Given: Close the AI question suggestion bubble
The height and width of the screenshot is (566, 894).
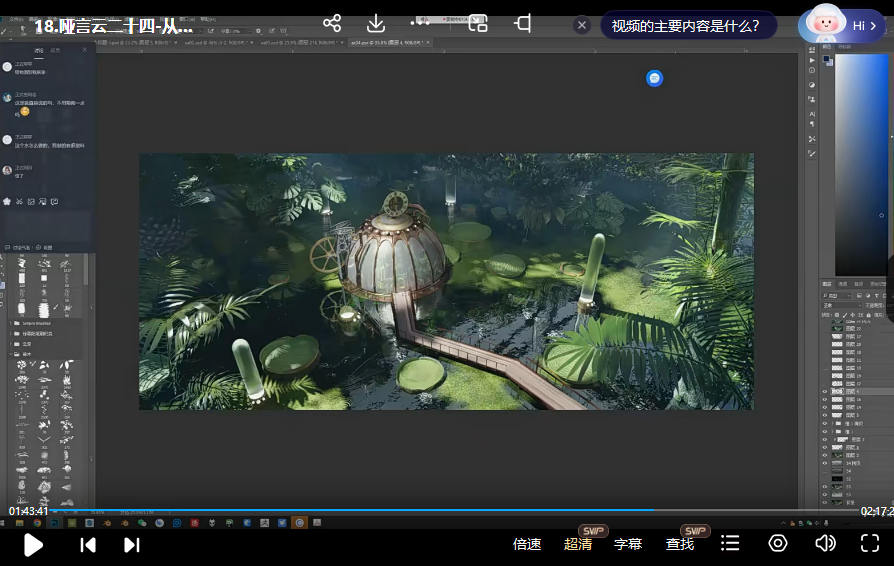Looking at the screenshot, I should click(582, 26).
